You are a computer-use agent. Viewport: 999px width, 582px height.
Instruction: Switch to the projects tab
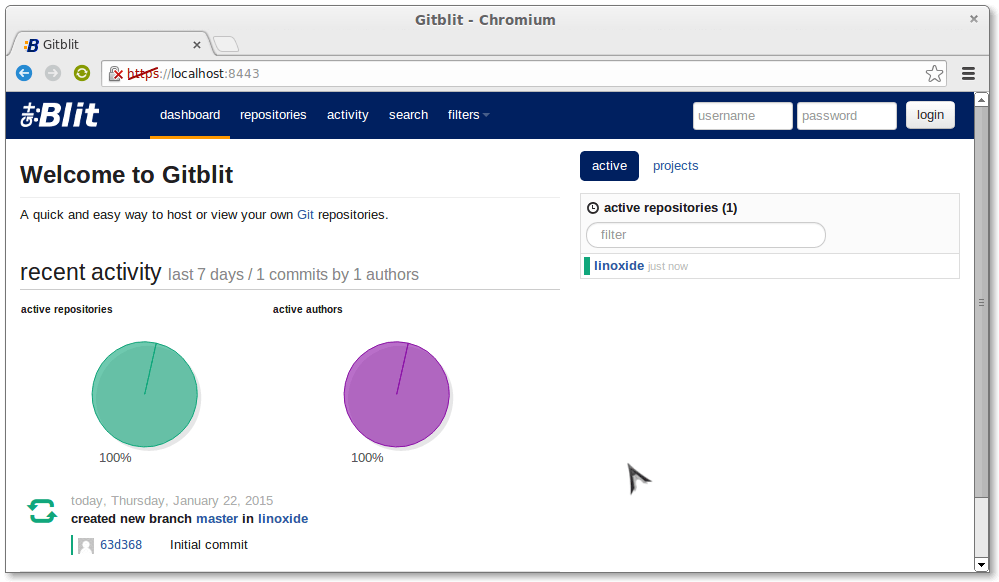pos(675,165)
